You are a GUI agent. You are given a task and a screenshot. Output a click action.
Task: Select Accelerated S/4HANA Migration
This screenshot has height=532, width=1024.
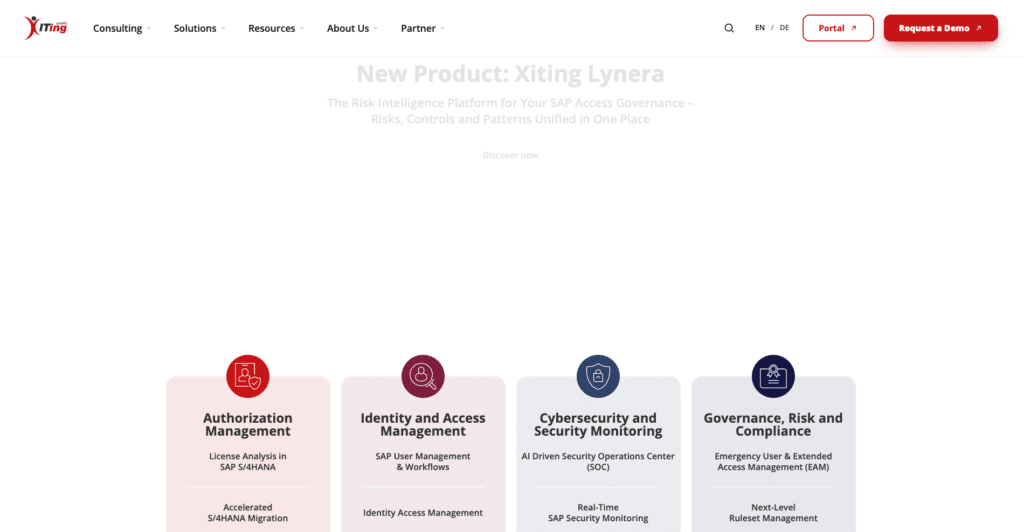click(x=248, y=512)
